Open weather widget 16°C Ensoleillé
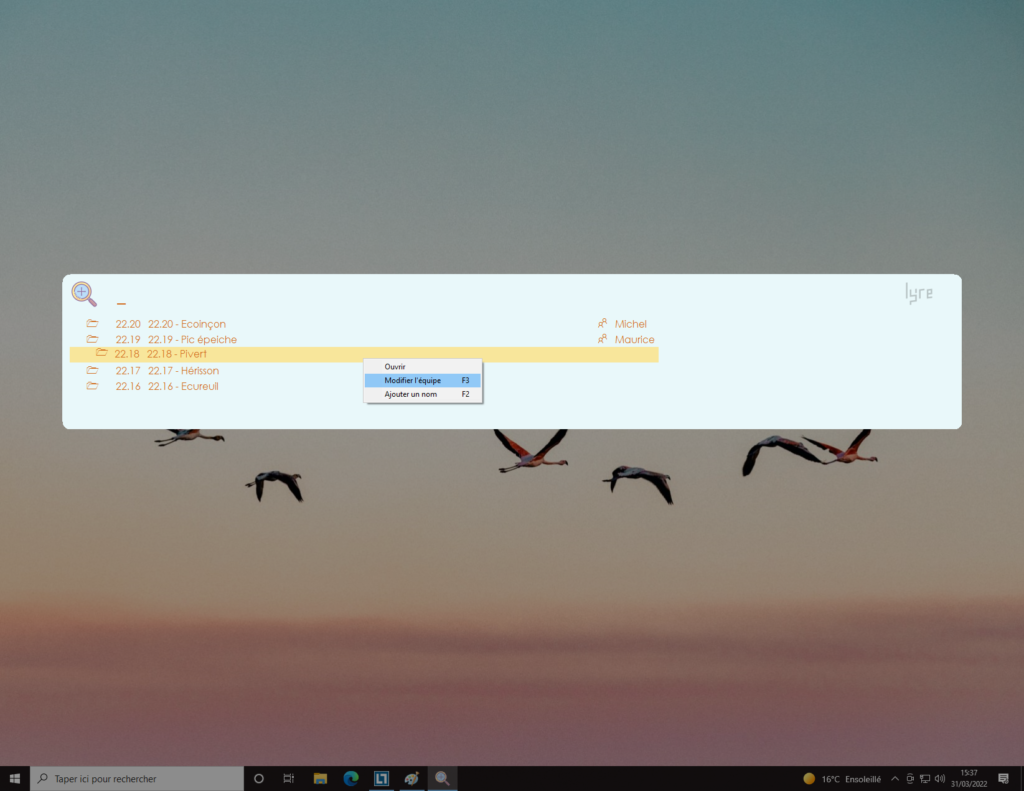This screenshot has width=1024, height=791. coord(842,779)
